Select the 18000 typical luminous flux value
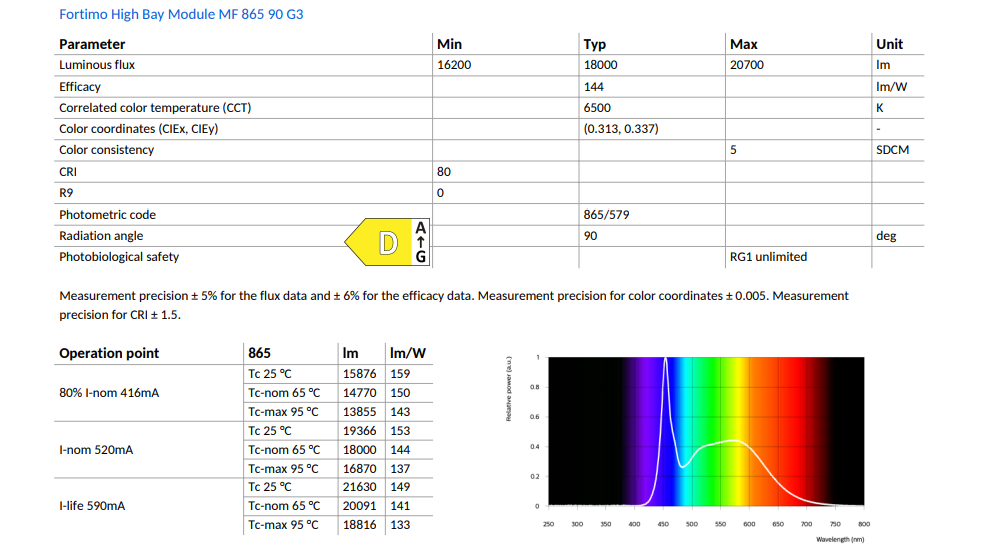Viewport: 982px width, 557px height. click(x=600, y=65)
